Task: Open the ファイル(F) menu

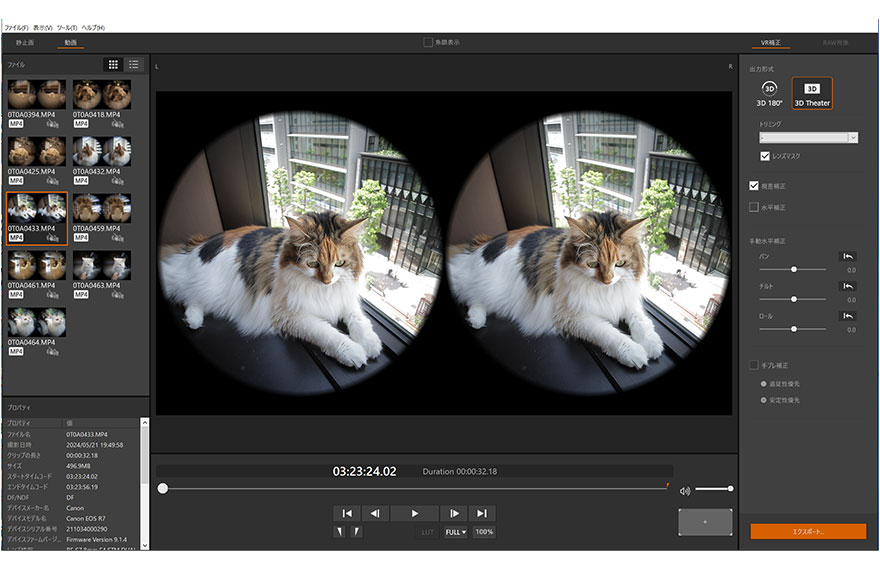Action: click(16, 27)
